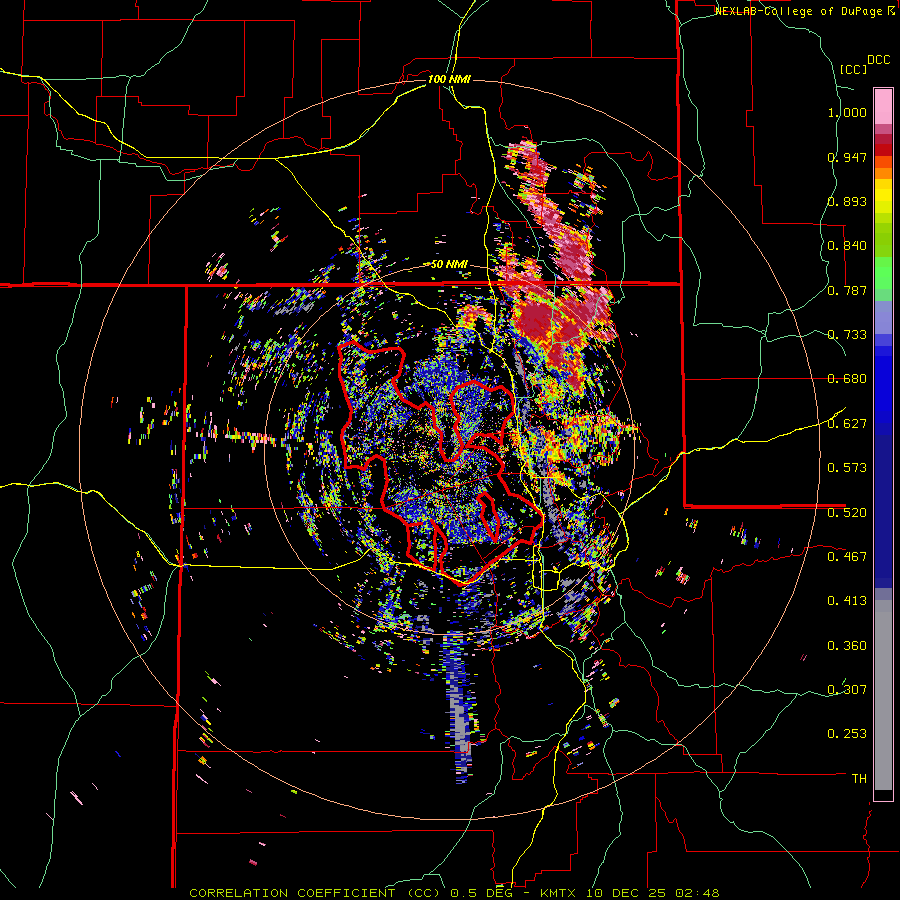Click the 50 NMI range ring label
Viewport: 900px width, 900px height.
(x=449, y=264)
